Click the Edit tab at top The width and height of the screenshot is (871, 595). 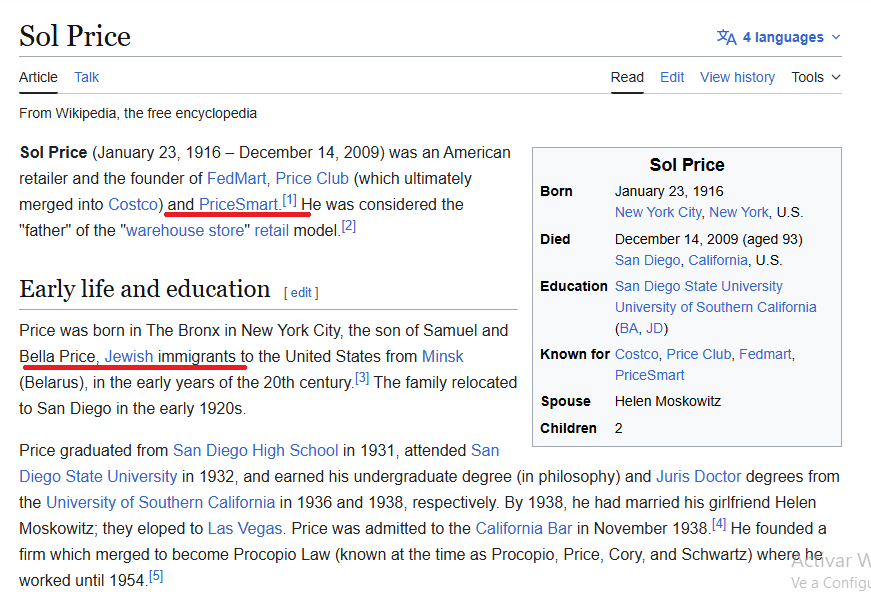coord(672,77)
